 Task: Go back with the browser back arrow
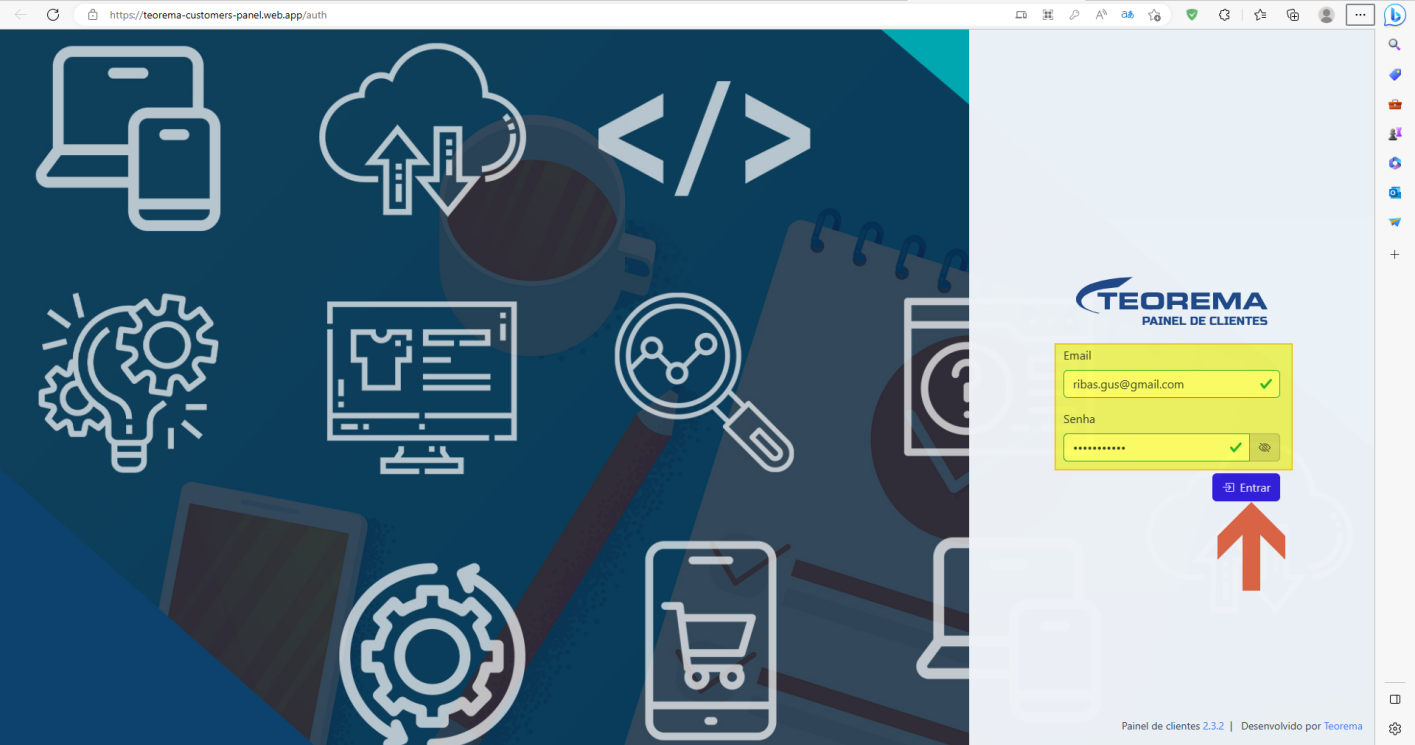pyautogui.click(x=20, y=15)
